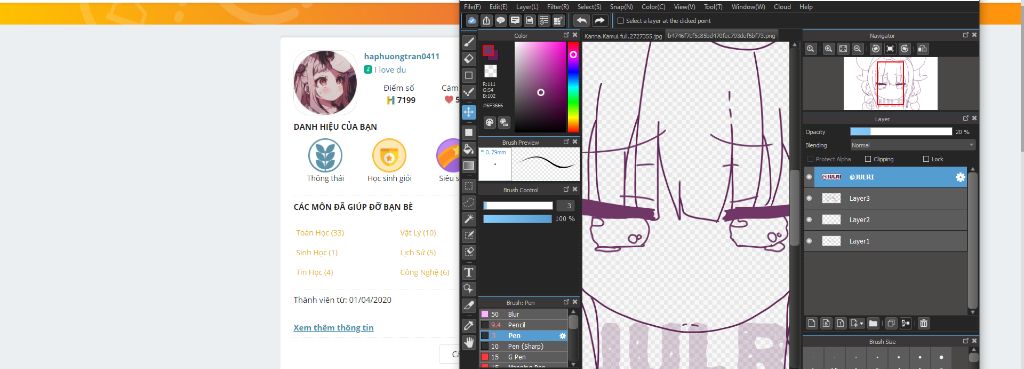
Task: Click the cloud icon in top toolbar
Action: pyautogui.click(x=472, y=21)
